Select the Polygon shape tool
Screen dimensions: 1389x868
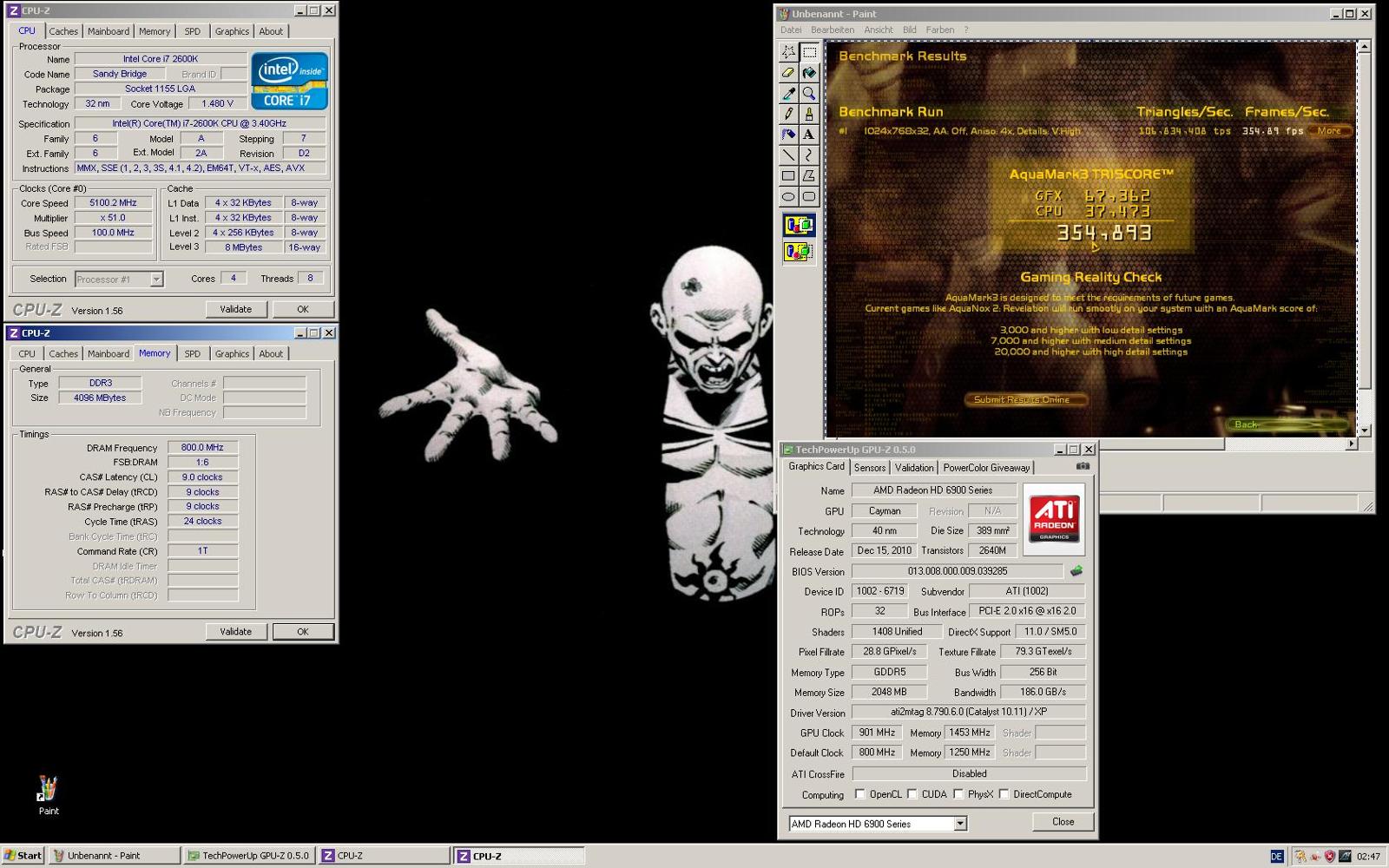click(x=809, y=176)
